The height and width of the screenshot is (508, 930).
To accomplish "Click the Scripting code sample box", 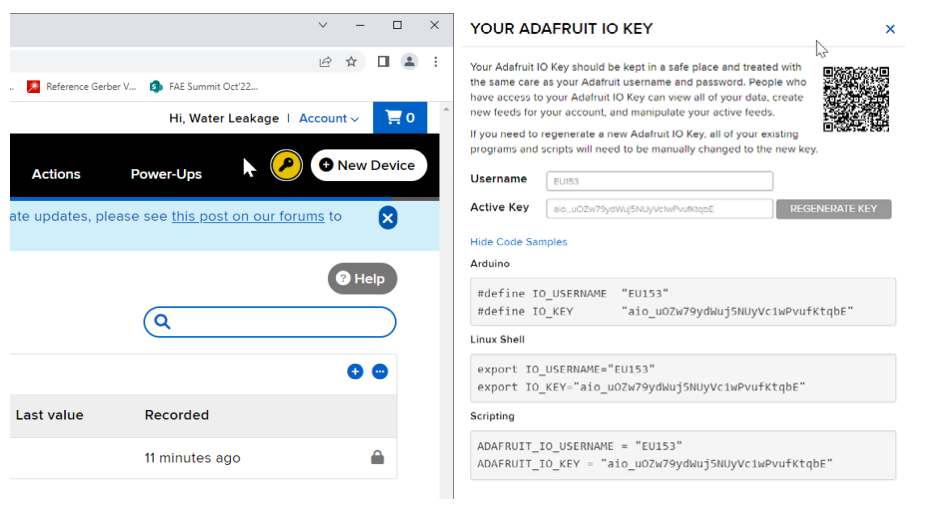I will tap(683, 455).
